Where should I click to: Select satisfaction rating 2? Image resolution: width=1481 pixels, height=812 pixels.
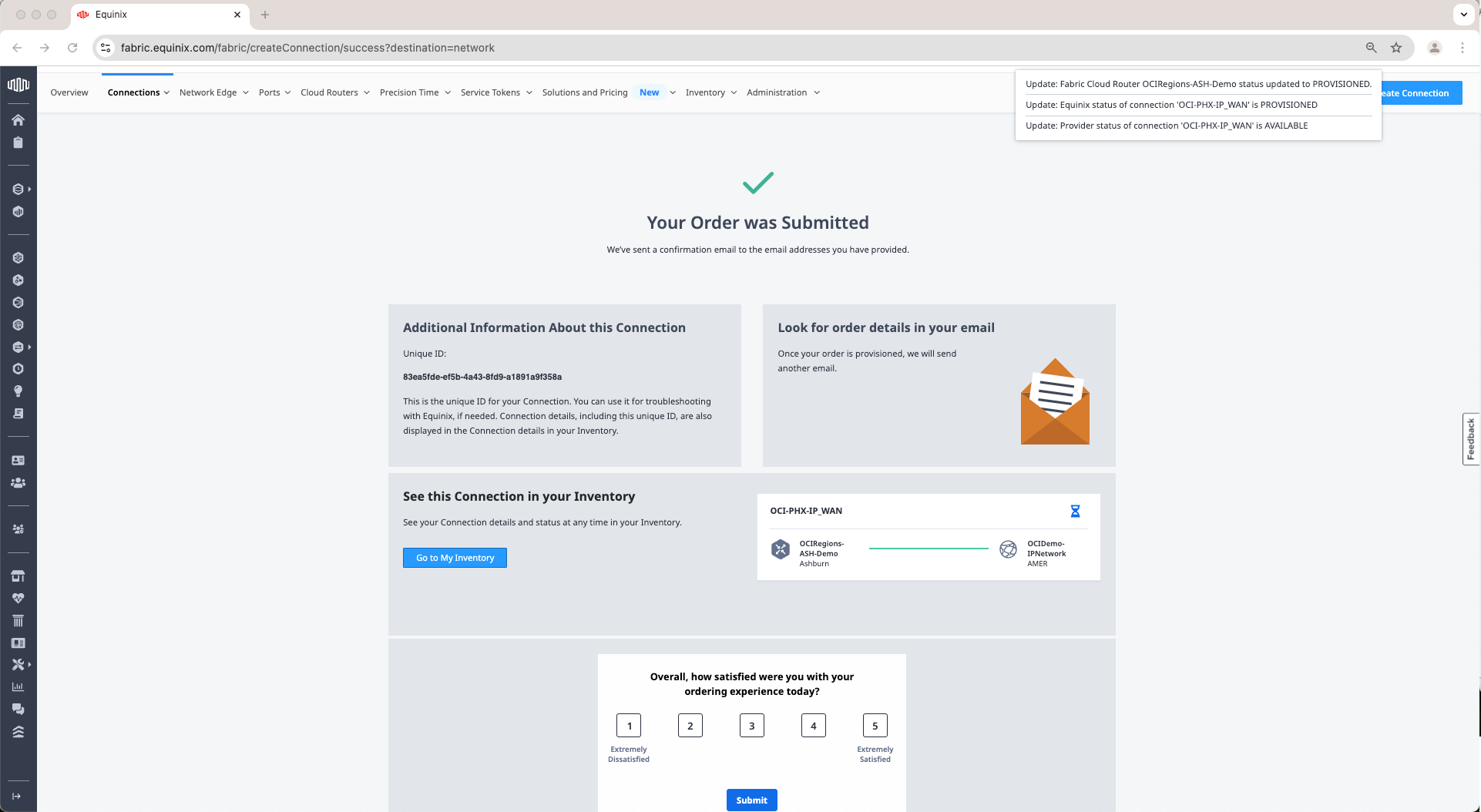(x=690, y=726)
